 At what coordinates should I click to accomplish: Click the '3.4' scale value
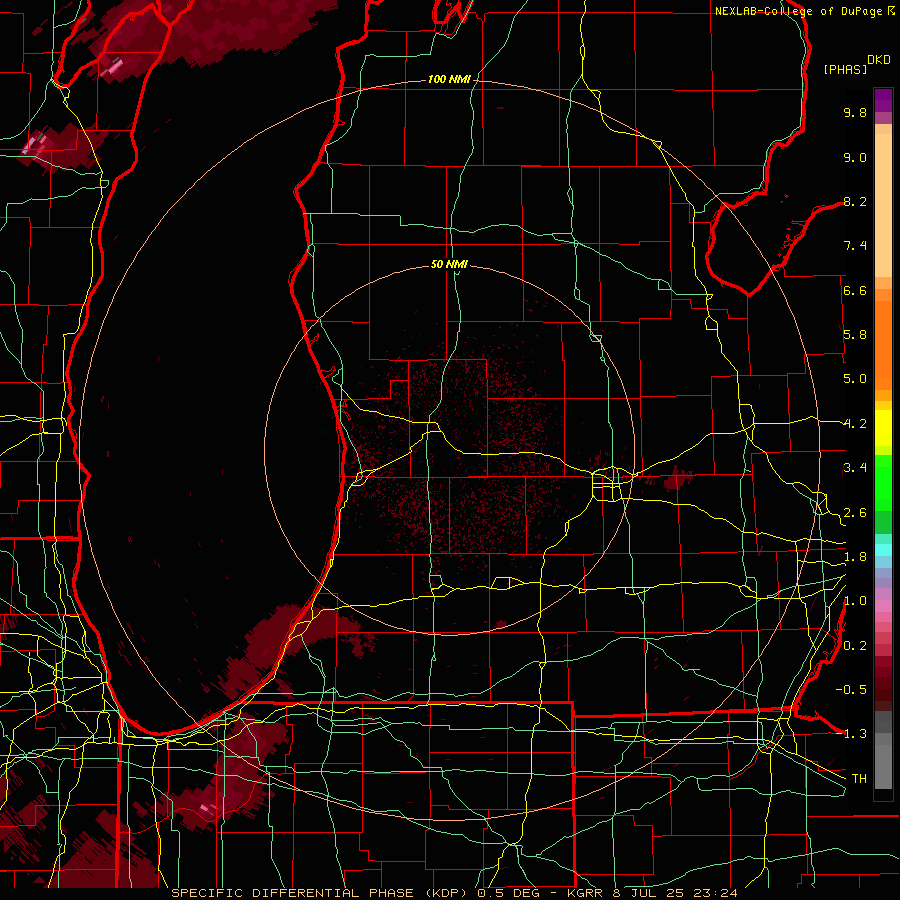855,468
